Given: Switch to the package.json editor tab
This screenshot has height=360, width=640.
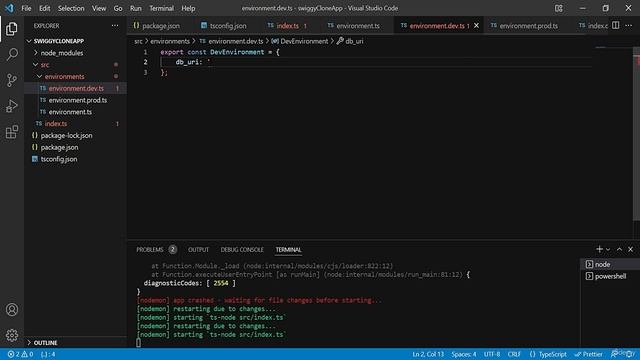Looking at the screenshot, I should [160, 25].
